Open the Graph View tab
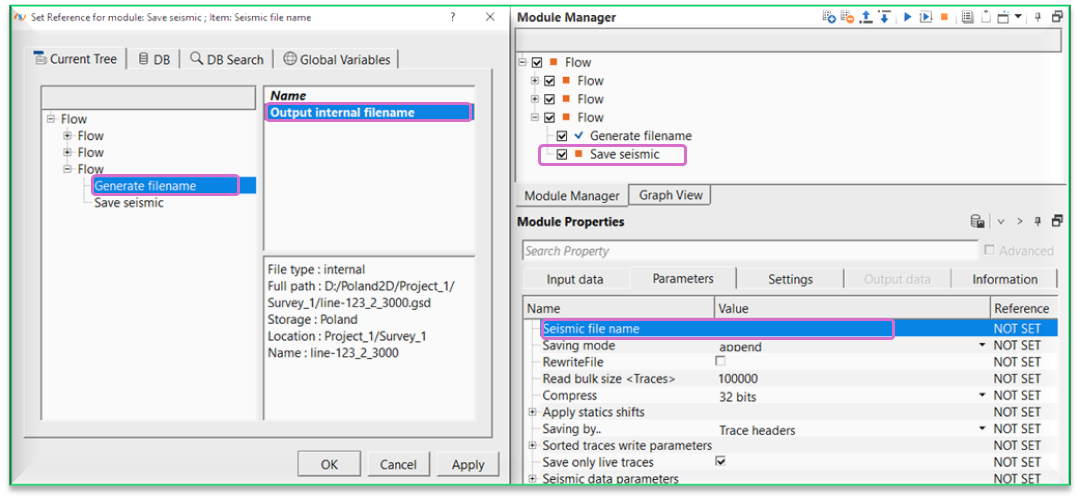 (x=670, y=196)
